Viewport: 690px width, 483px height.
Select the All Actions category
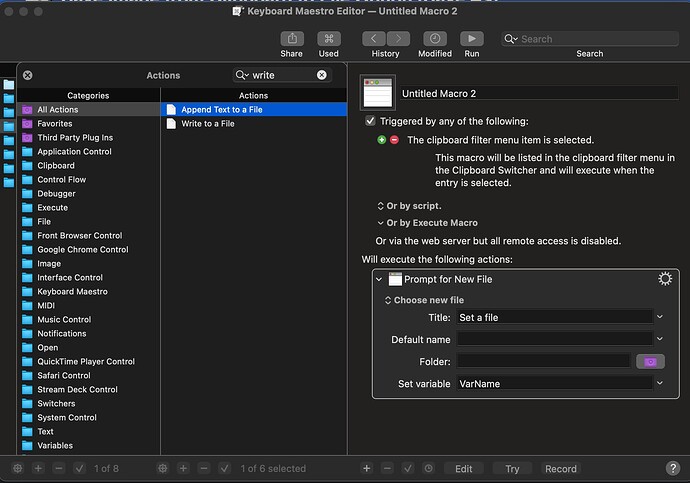89,110
